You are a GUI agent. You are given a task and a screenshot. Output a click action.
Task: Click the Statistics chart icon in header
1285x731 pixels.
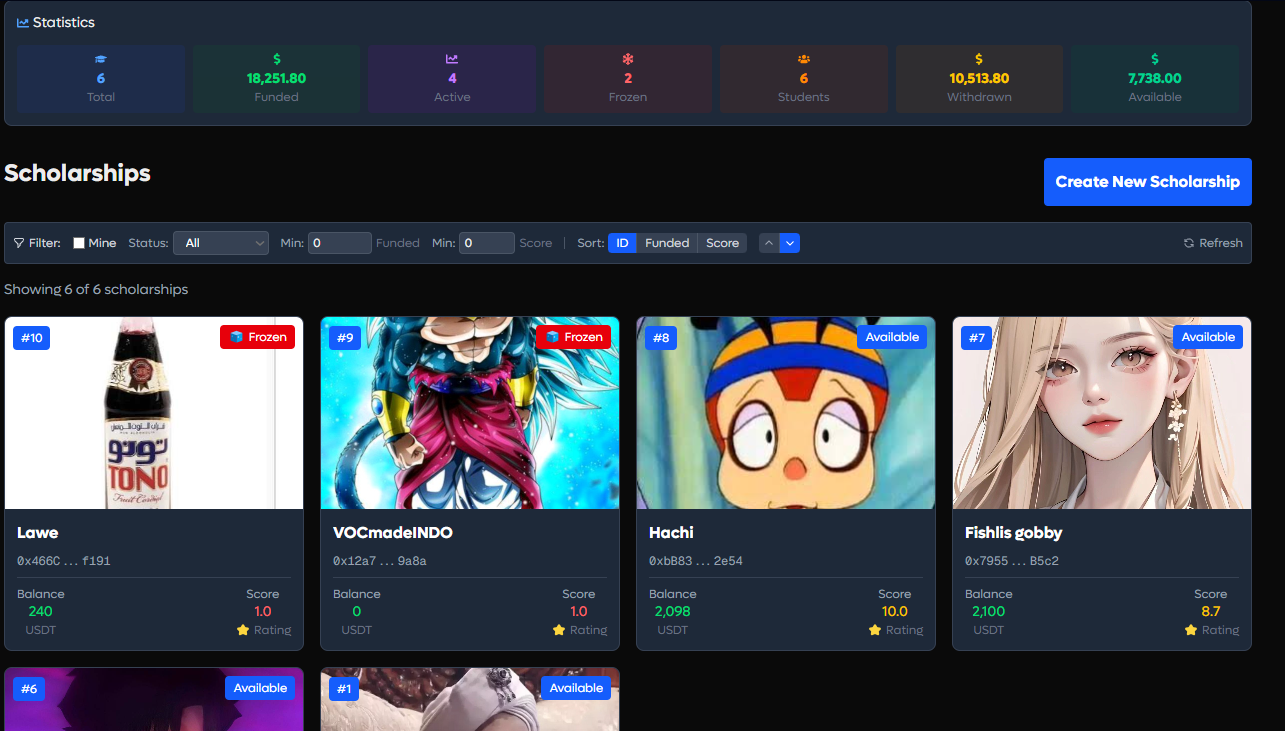[23, 22]
